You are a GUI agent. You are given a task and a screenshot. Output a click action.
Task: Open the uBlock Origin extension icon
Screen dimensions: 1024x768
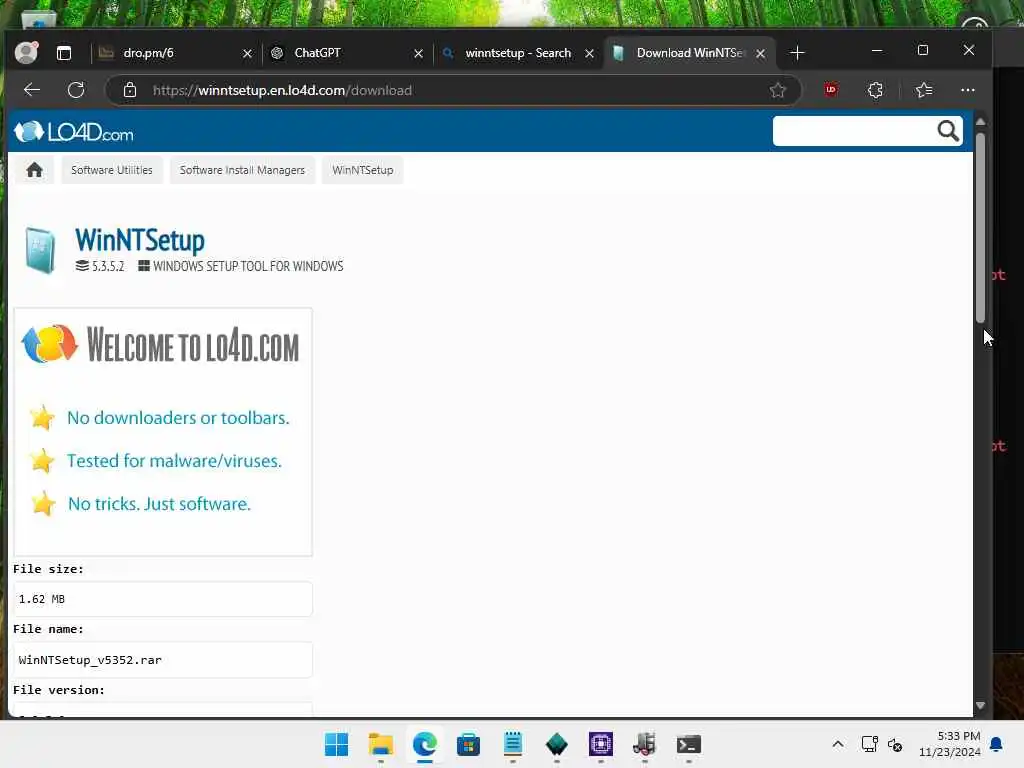coord(831,89)
